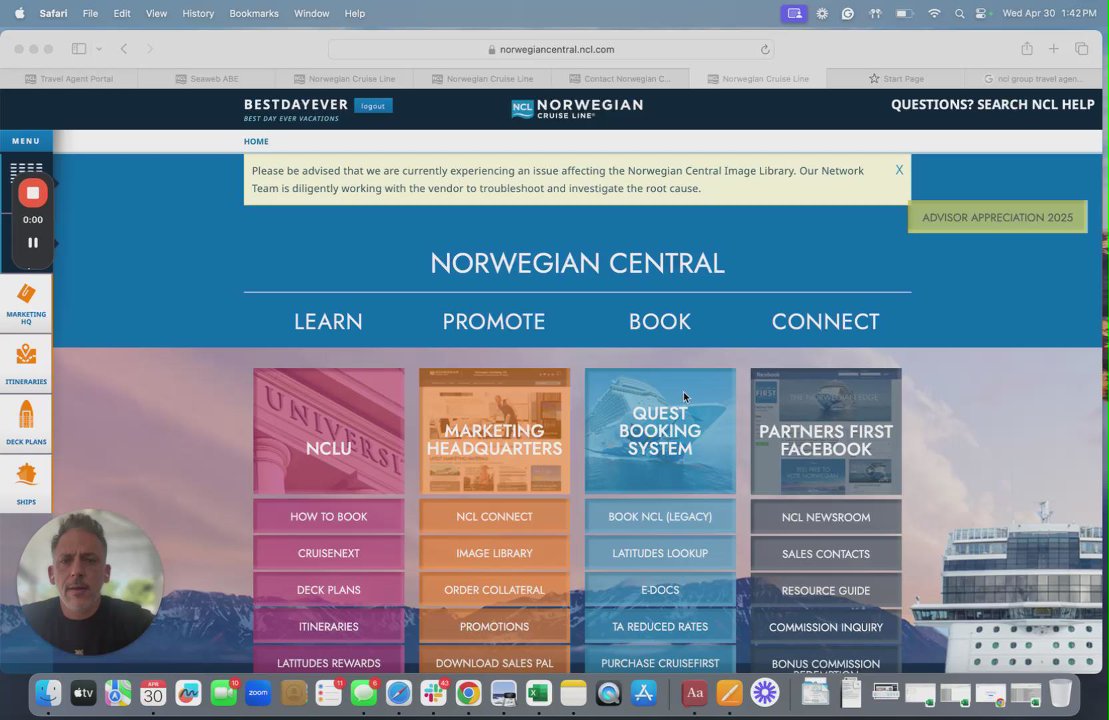Open the Window menu
The height and width of the screenshot is (720, 1109).
(311, 13)
